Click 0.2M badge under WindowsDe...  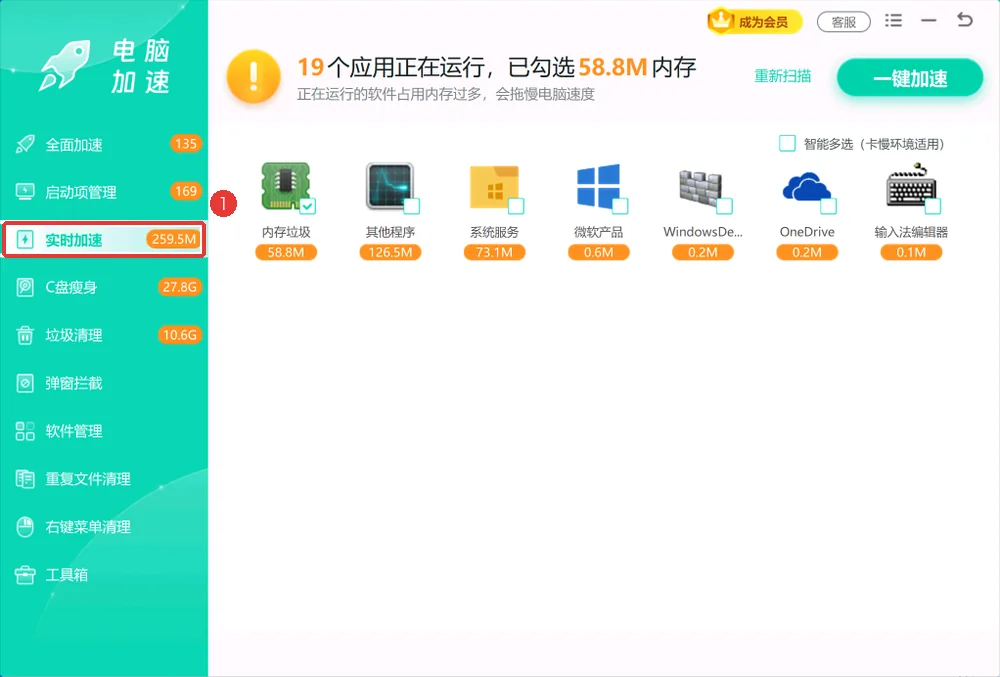coord(702,252)
